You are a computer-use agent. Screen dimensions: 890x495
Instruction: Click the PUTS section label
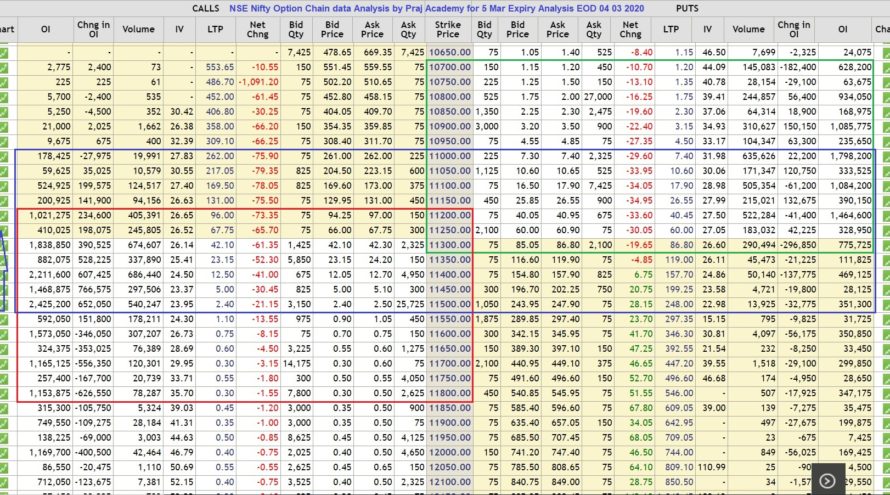point(687,9)
